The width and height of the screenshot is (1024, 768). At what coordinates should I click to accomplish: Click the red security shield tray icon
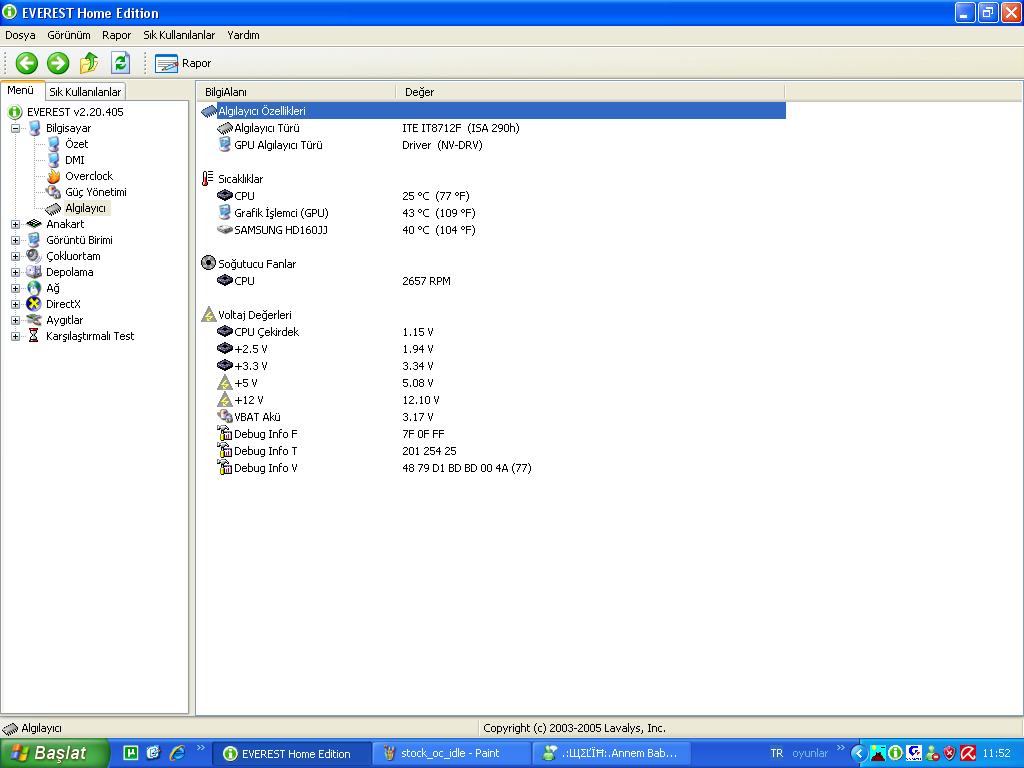[950, 753]
